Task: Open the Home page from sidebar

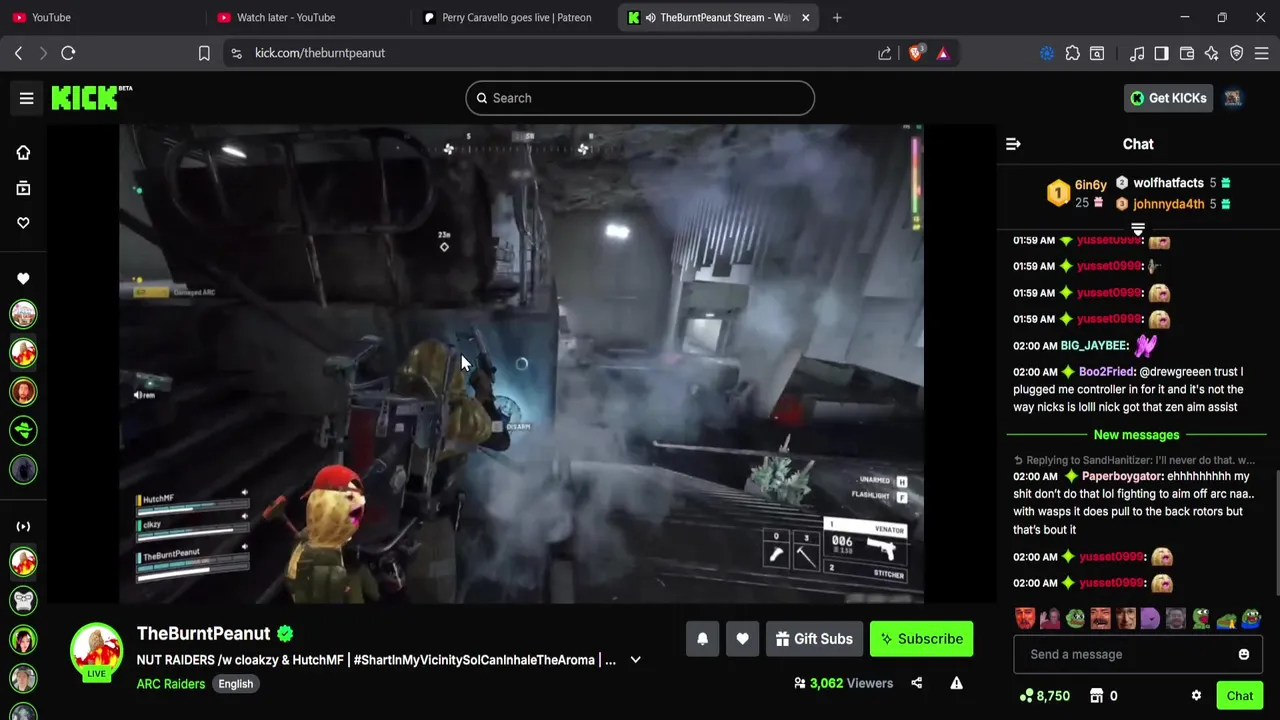Action: 23,152
